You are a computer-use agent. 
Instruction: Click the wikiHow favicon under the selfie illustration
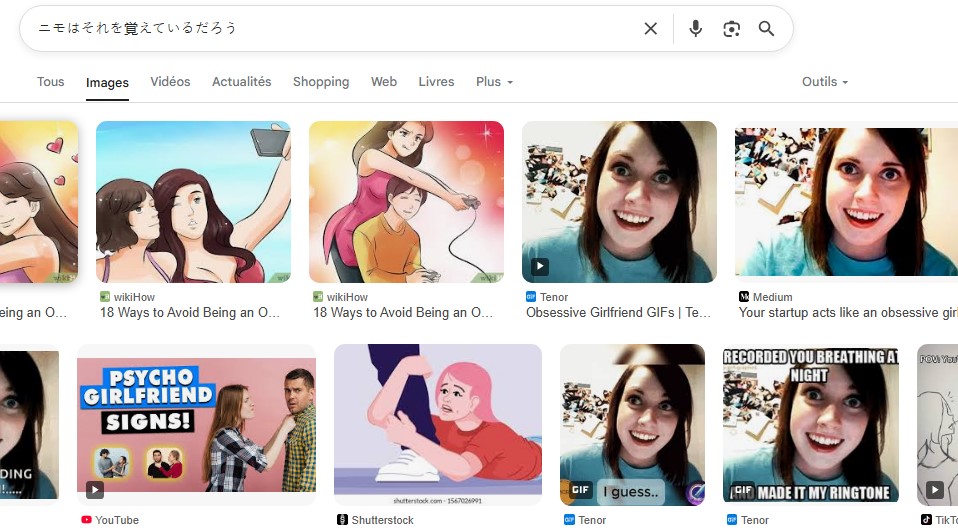click(x=104, y=297)
